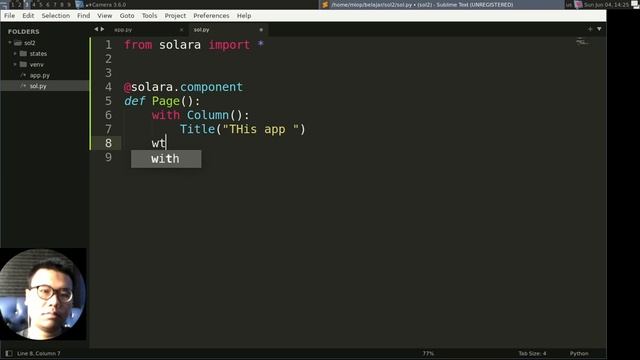The height and width of the screenshot is (360, 640).
Task: Open the Help menu
Action: coord(244,16)
